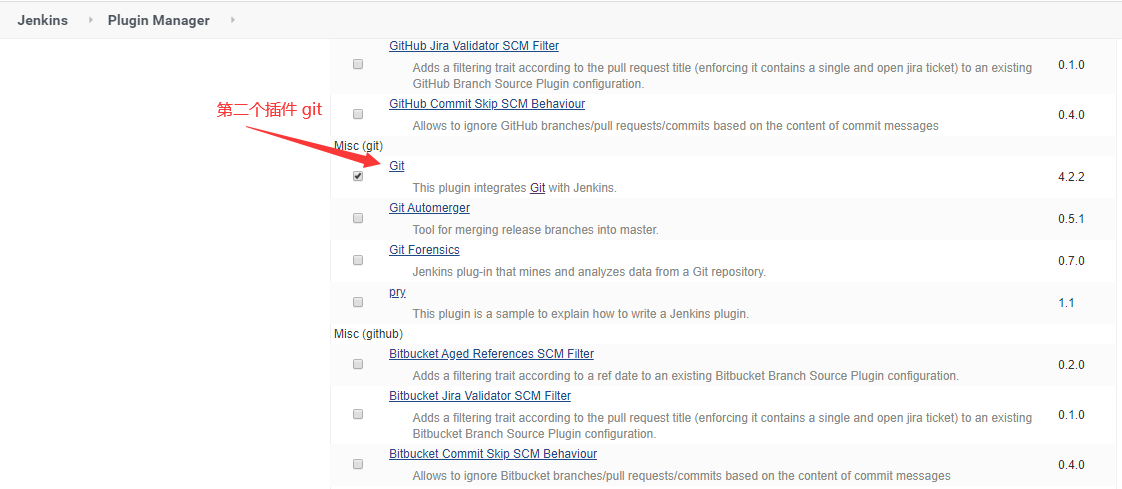
Task: Open the GitHub Commit Skip SCM Behaviour link
Action: click(x=487, y=104)
